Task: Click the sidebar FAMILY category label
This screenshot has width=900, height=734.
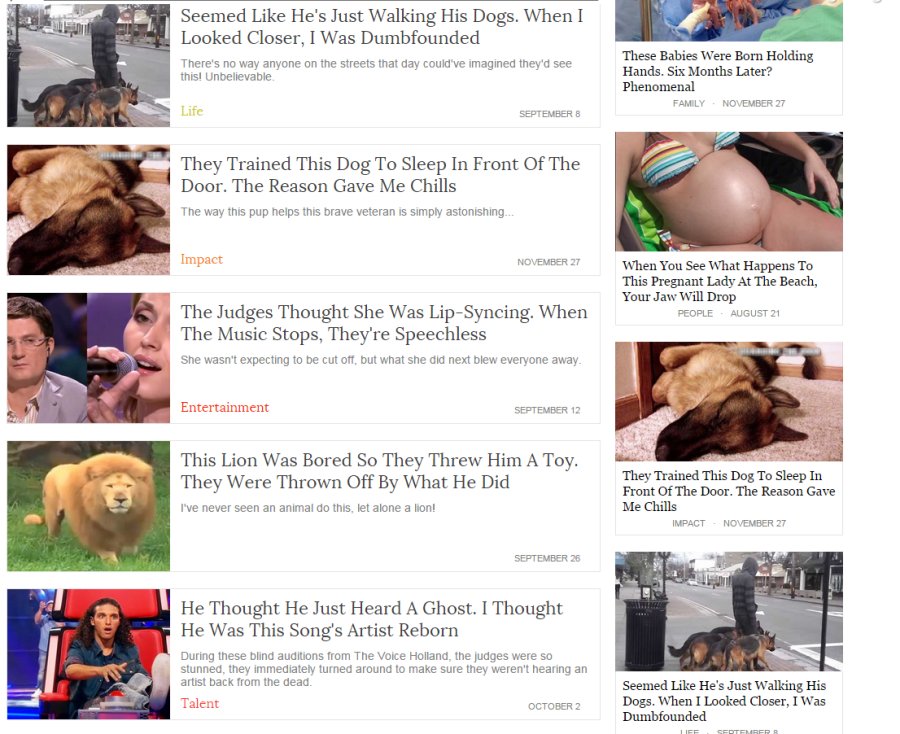Action: point(689,103)
